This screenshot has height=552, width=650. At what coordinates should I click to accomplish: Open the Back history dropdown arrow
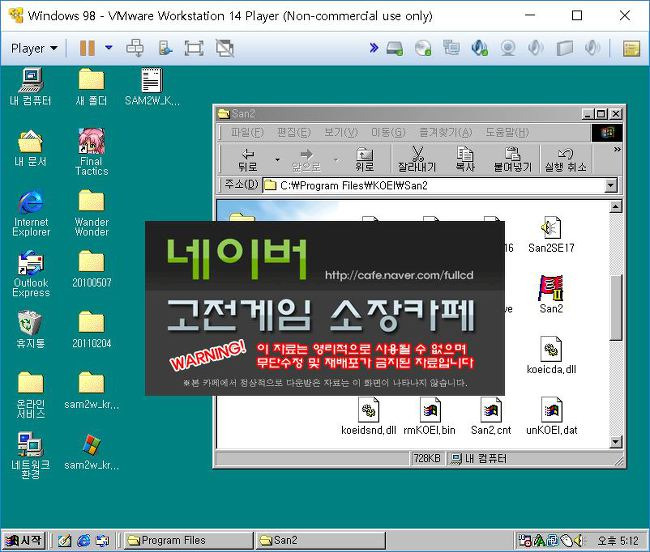pos(277,160)
